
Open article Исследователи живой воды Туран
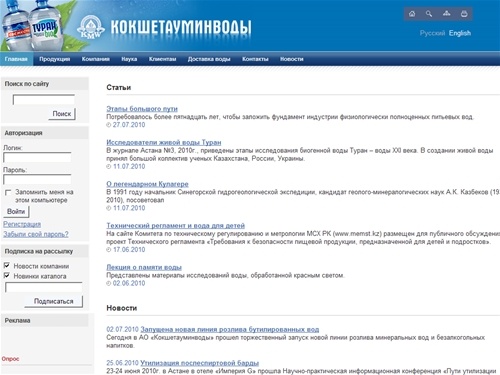point(164,142)
